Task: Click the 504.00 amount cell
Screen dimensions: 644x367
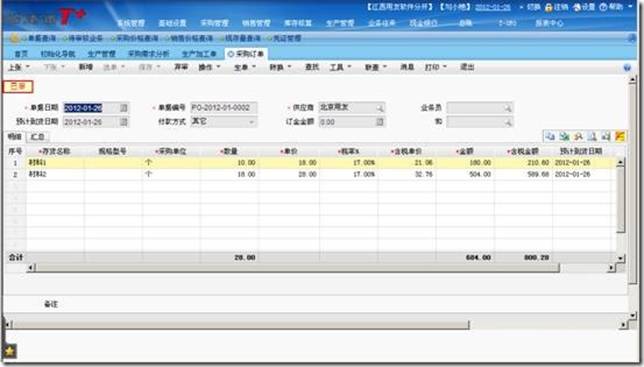Action: (x=480, y=174)
